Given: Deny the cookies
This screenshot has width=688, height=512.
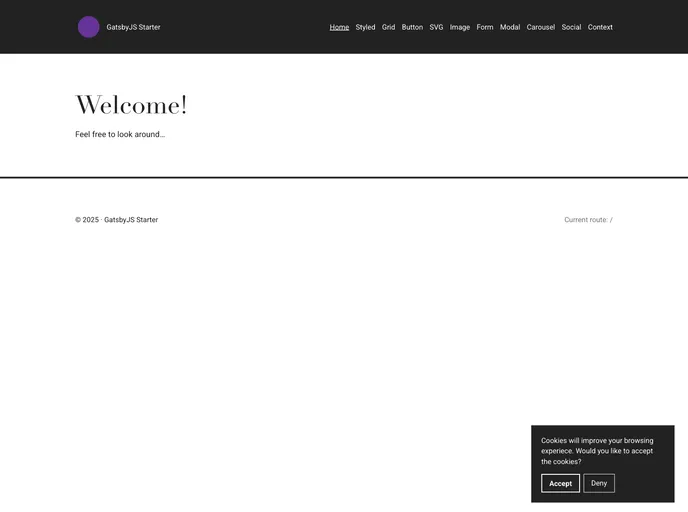Looking at the screenshot, I should point(599,483).
